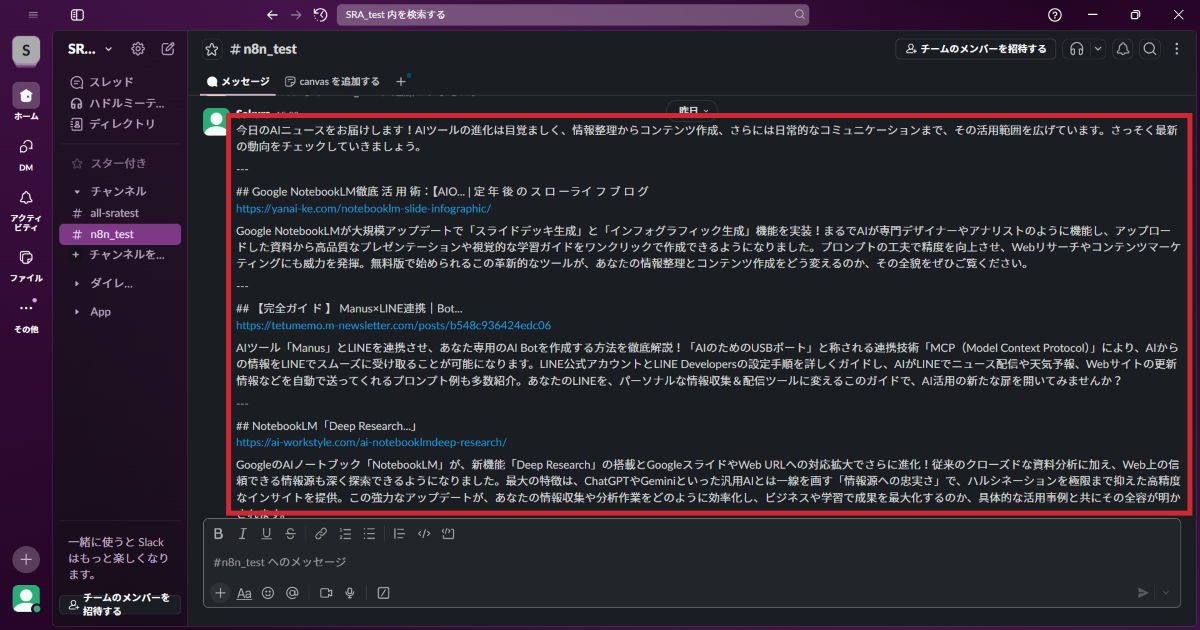1200x630 pixels.
Task: Open the yanai-ke.com notebooklm link
Action: click(x=363, y=209)
